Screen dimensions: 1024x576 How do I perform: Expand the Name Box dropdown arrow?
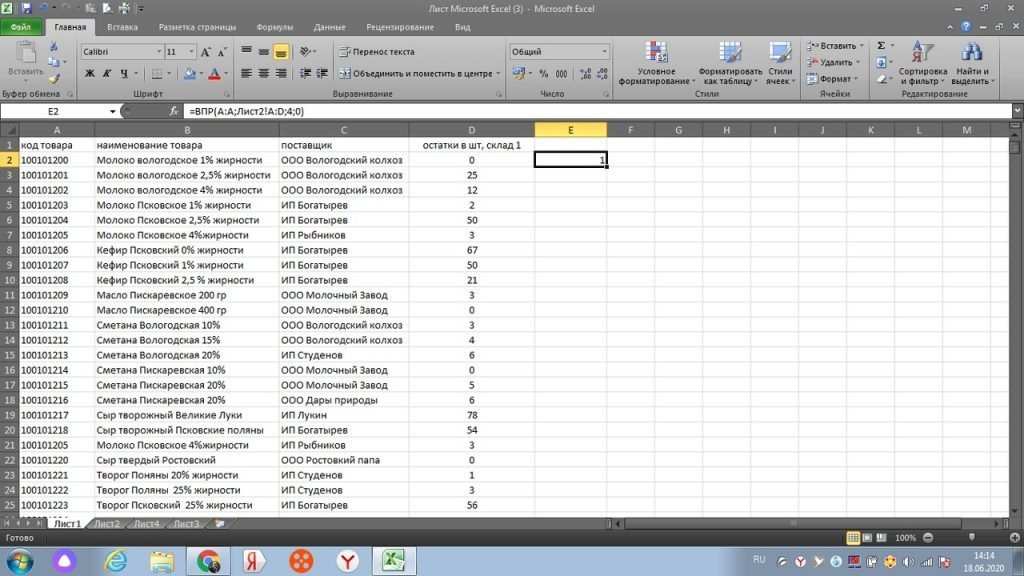pos(112,112)
